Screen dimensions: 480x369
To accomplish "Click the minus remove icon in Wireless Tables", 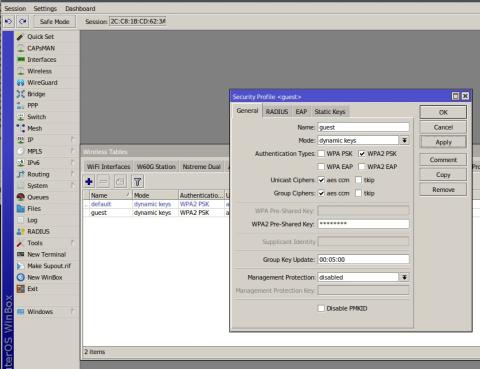I will [104, 182].
